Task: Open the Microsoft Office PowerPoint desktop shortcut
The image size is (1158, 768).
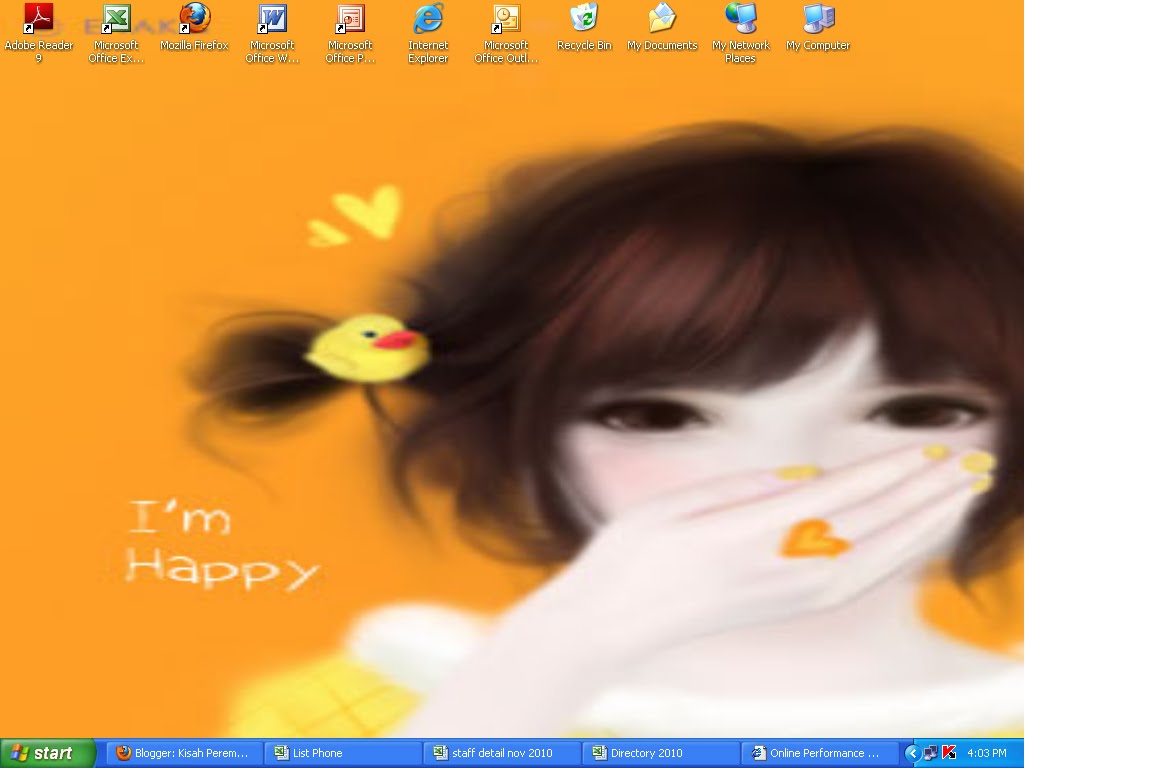Action: pos(350,33)
